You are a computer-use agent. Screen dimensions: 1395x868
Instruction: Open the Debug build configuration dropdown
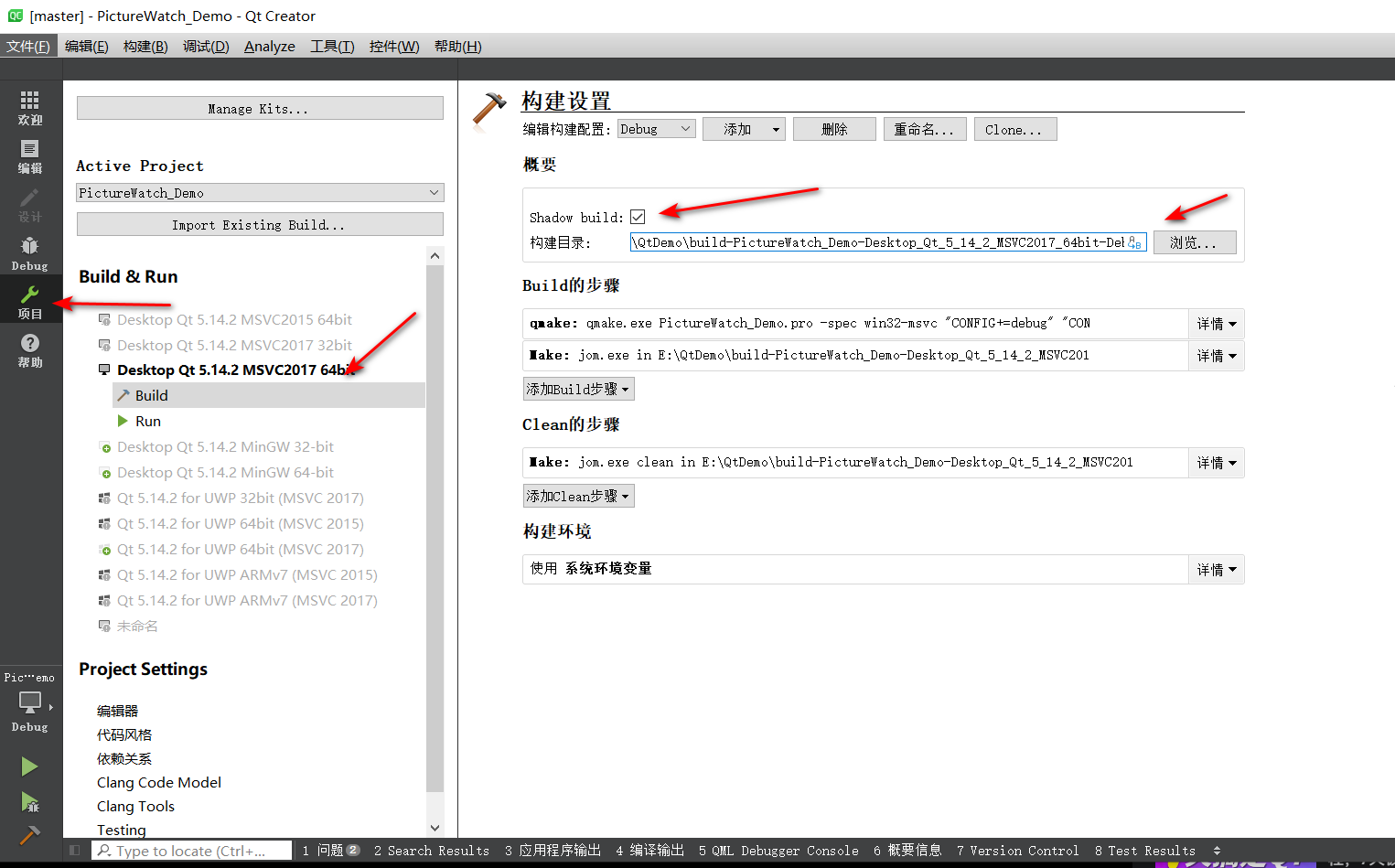(x=656, y=129)
